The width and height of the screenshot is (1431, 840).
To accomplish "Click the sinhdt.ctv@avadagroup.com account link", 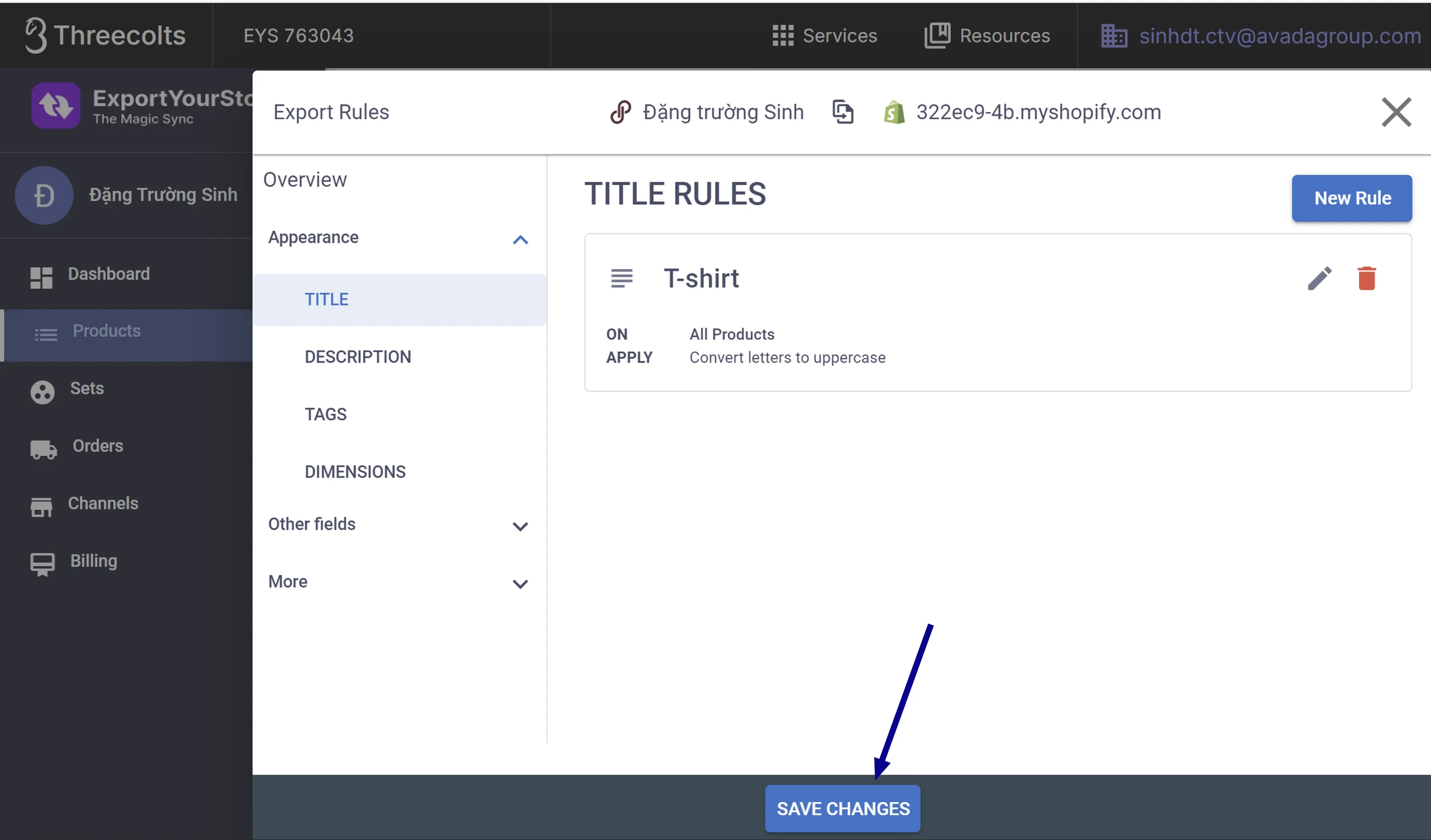I will (1280, 36).
